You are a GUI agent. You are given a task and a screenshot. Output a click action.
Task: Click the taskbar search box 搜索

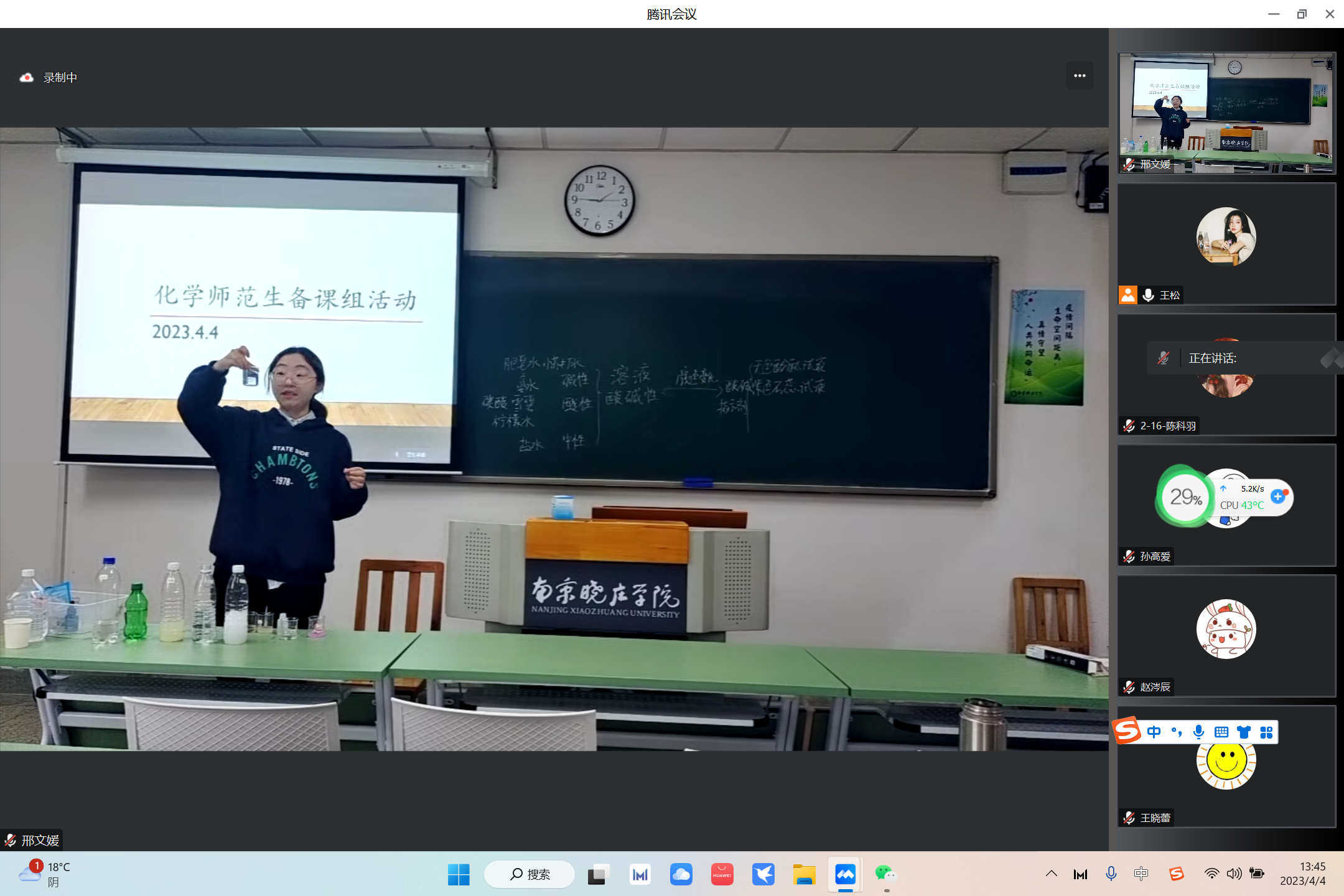tap(530, 874)
